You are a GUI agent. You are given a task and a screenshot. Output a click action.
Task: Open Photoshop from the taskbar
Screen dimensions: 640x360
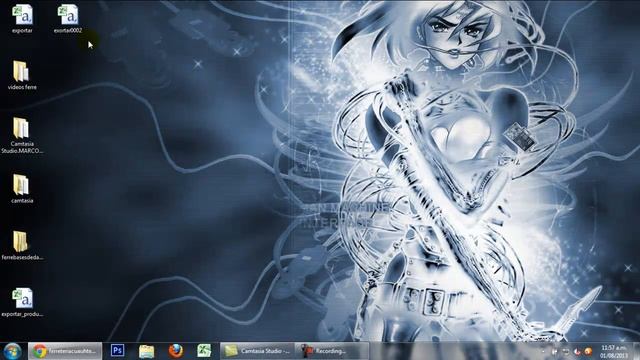pos(118,351)
